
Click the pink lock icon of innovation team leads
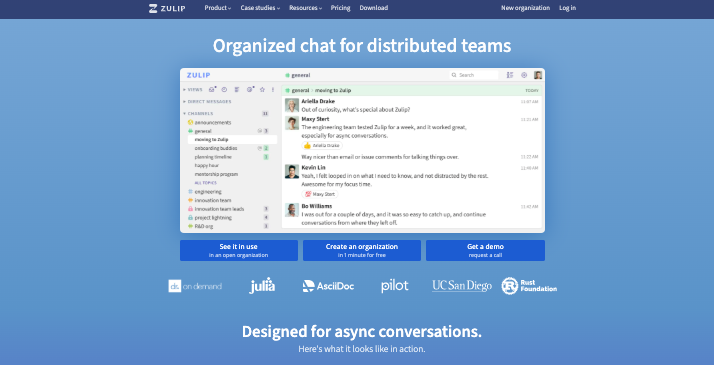tap(190, 209)
